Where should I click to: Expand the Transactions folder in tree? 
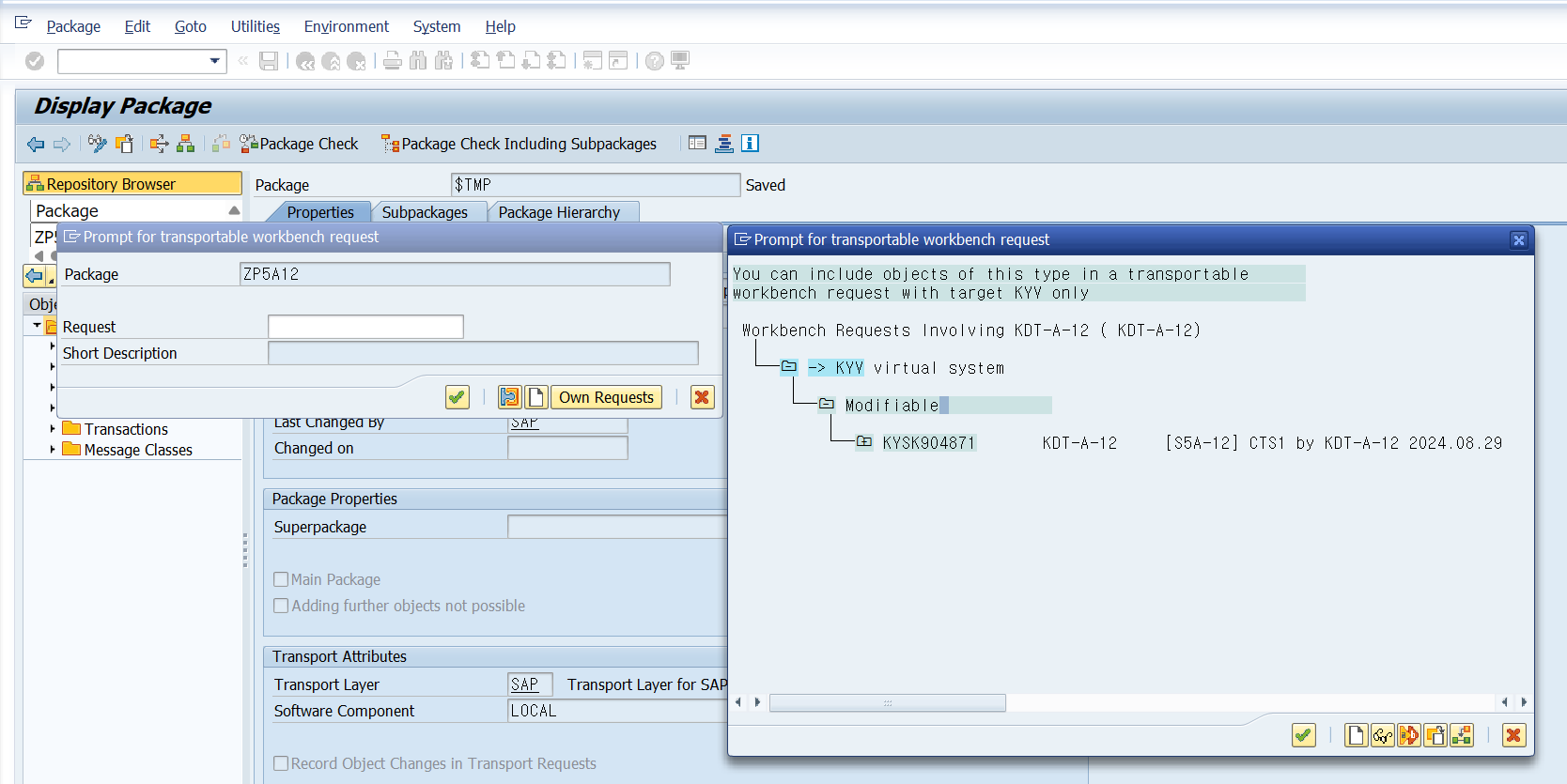pyautogui.click(x=53, y=429)
